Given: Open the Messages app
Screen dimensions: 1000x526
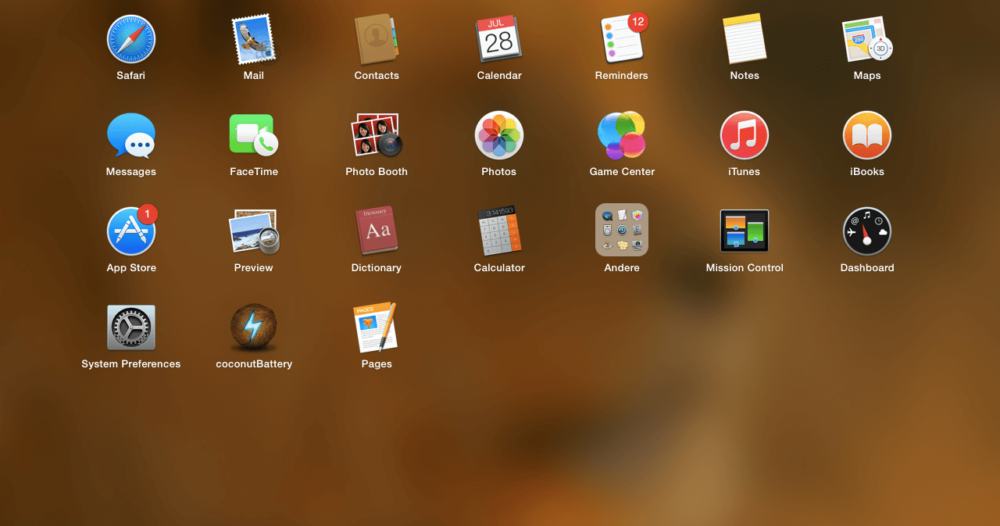Looking at the screenshot, I should tap(131, 135).
